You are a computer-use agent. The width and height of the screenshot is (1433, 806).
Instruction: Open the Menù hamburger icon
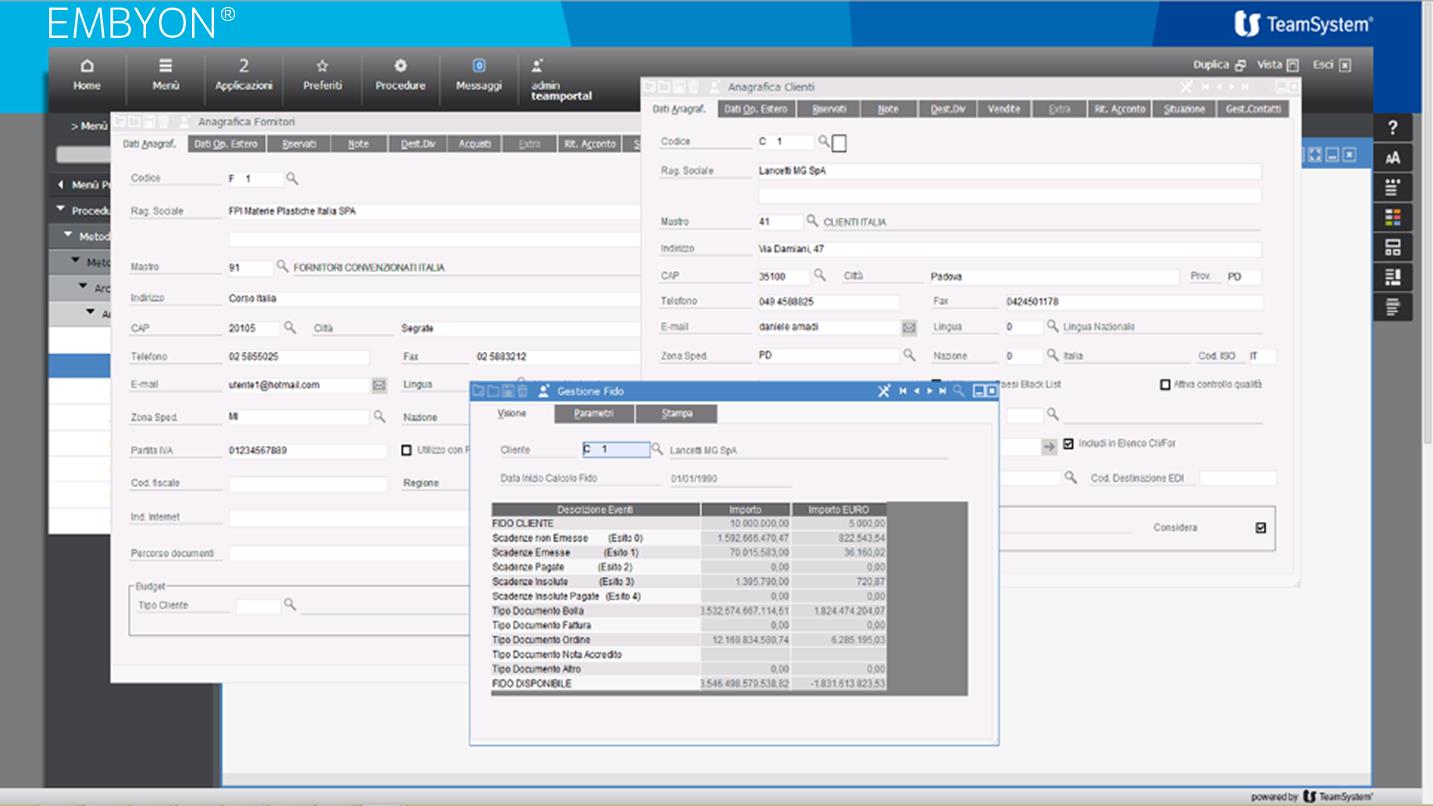pyautogui.click(x=166, y=75)
